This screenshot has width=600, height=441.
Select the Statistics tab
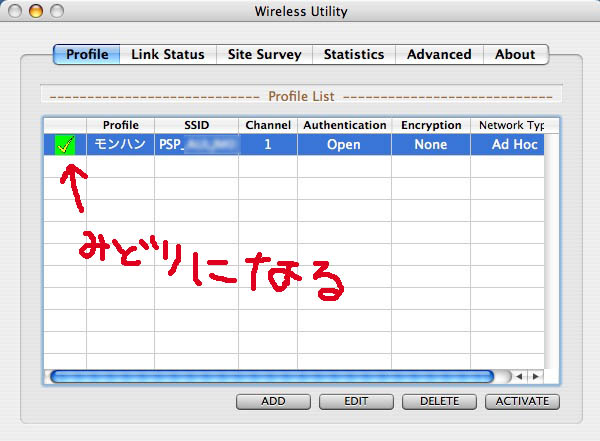[353, 55]
